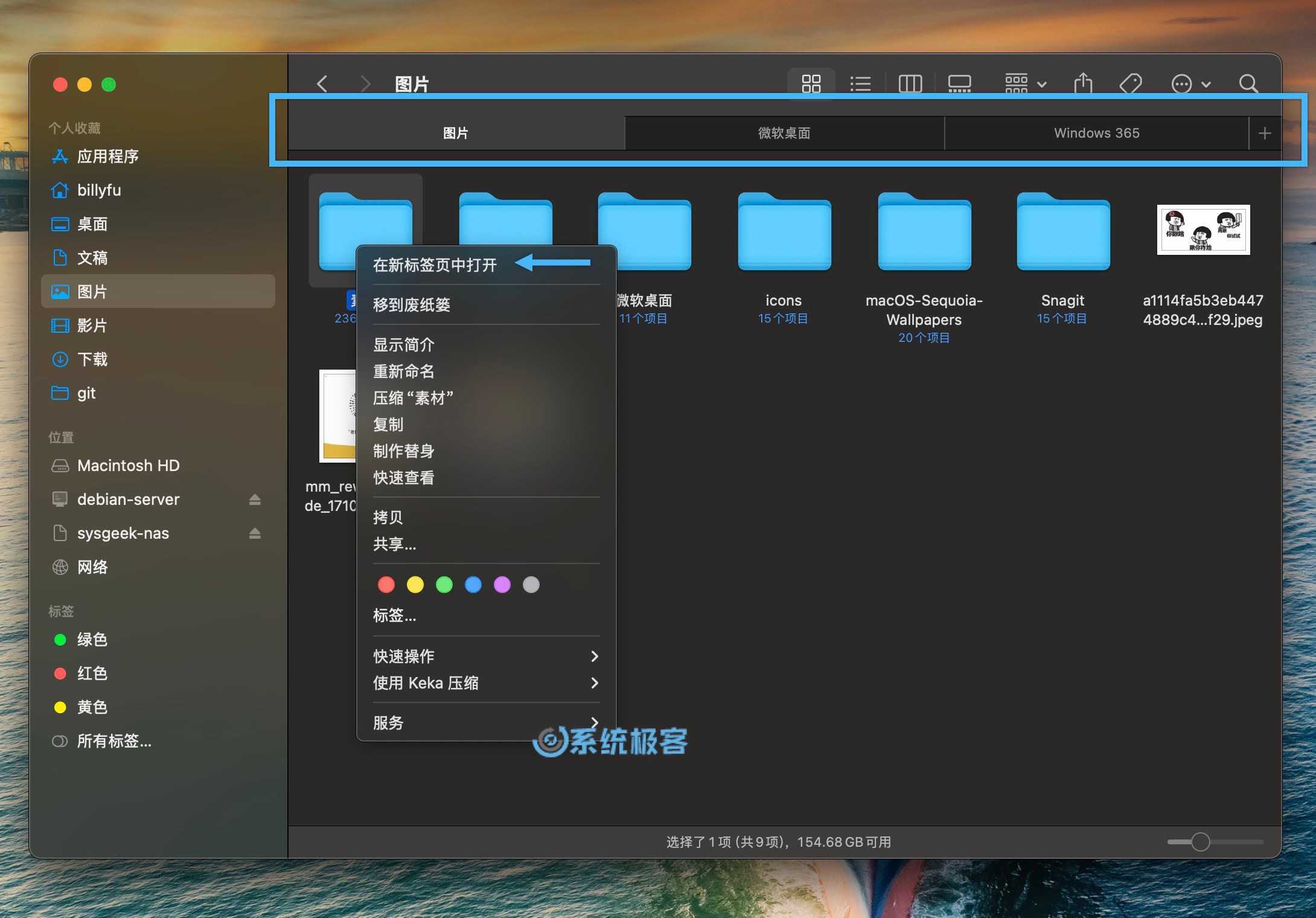1316x918 pixels.
Task: Switch to column view
Action: [910, 83]
